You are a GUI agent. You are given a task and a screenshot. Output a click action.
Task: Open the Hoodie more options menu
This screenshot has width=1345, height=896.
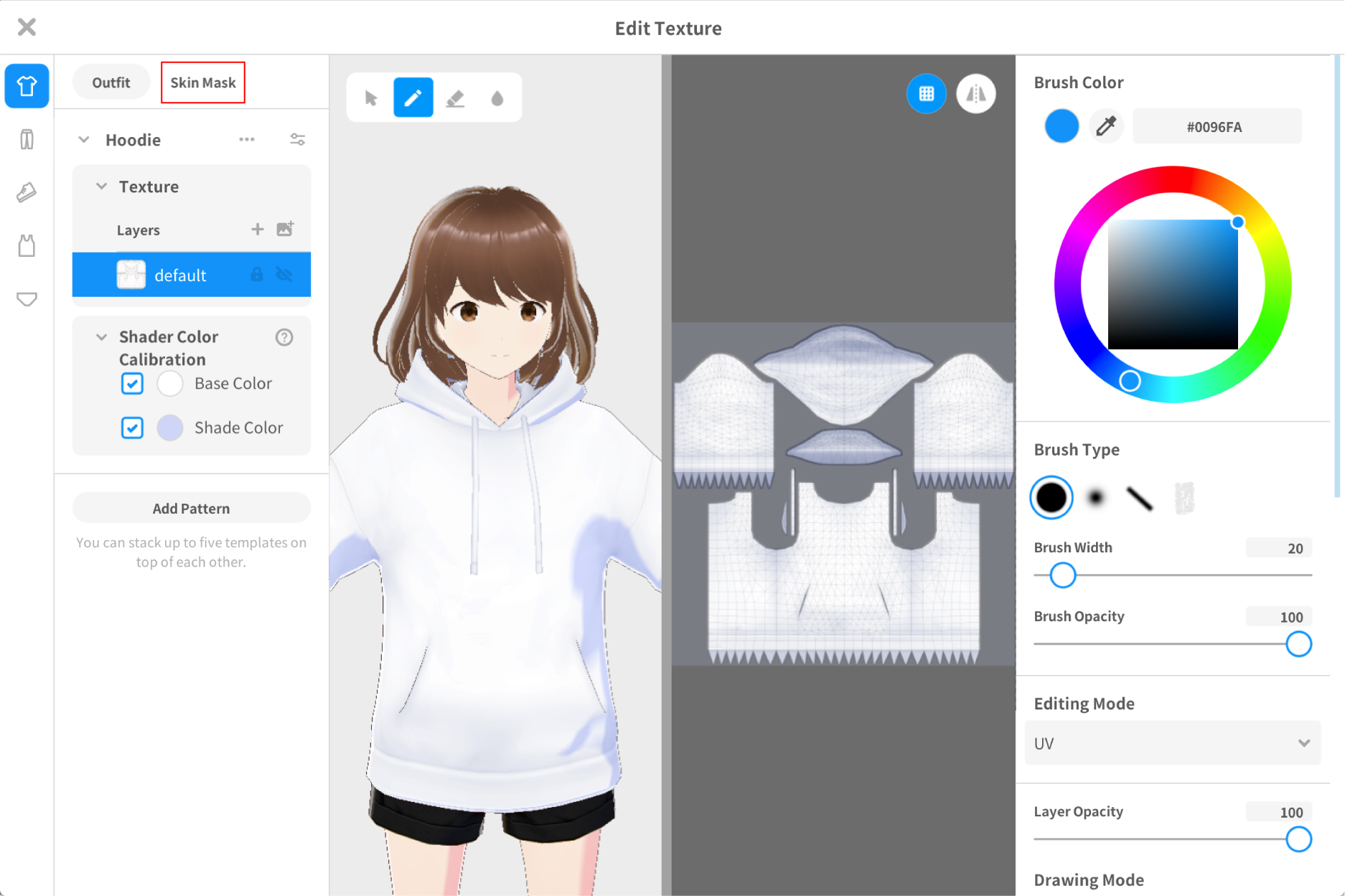[247, 139]
